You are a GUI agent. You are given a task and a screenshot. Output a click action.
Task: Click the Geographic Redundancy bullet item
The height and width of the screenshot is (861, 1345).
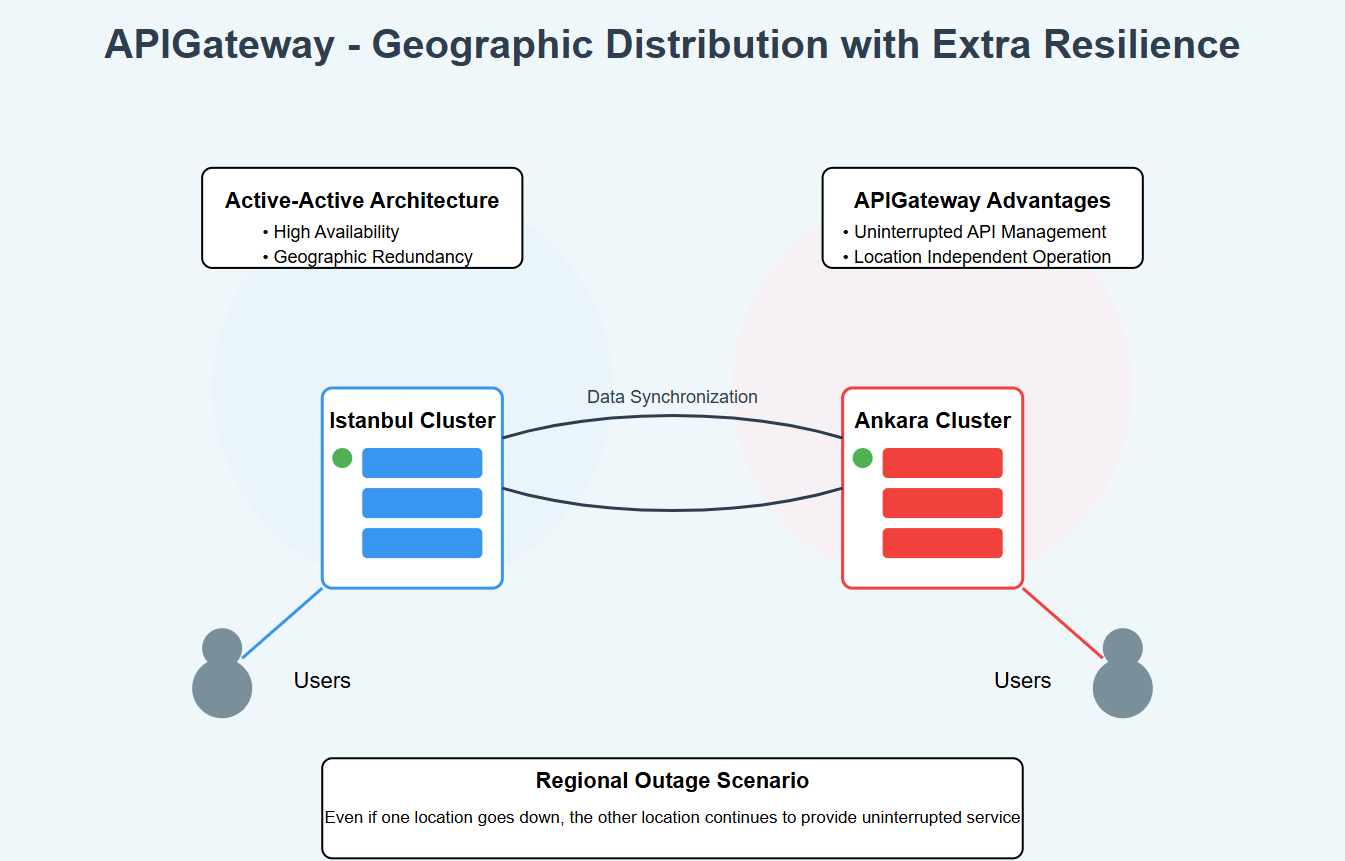tap(372, 257)
